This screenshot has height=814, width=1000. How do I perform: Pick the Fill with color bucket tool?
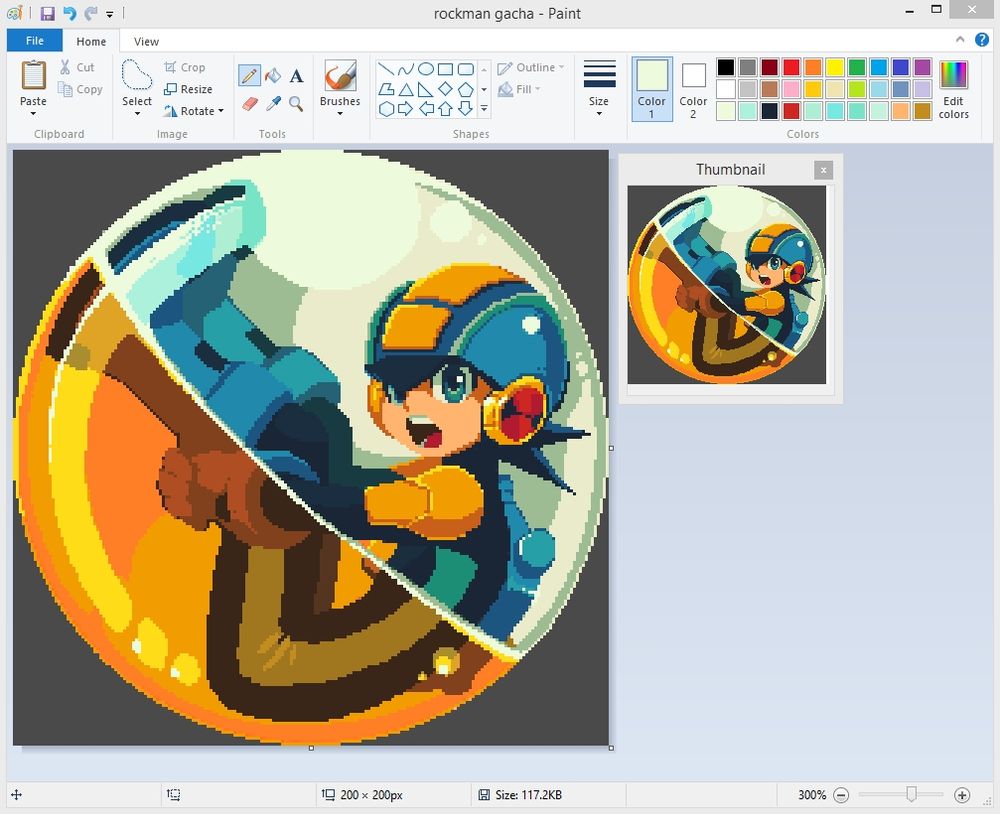click(272, 74)
